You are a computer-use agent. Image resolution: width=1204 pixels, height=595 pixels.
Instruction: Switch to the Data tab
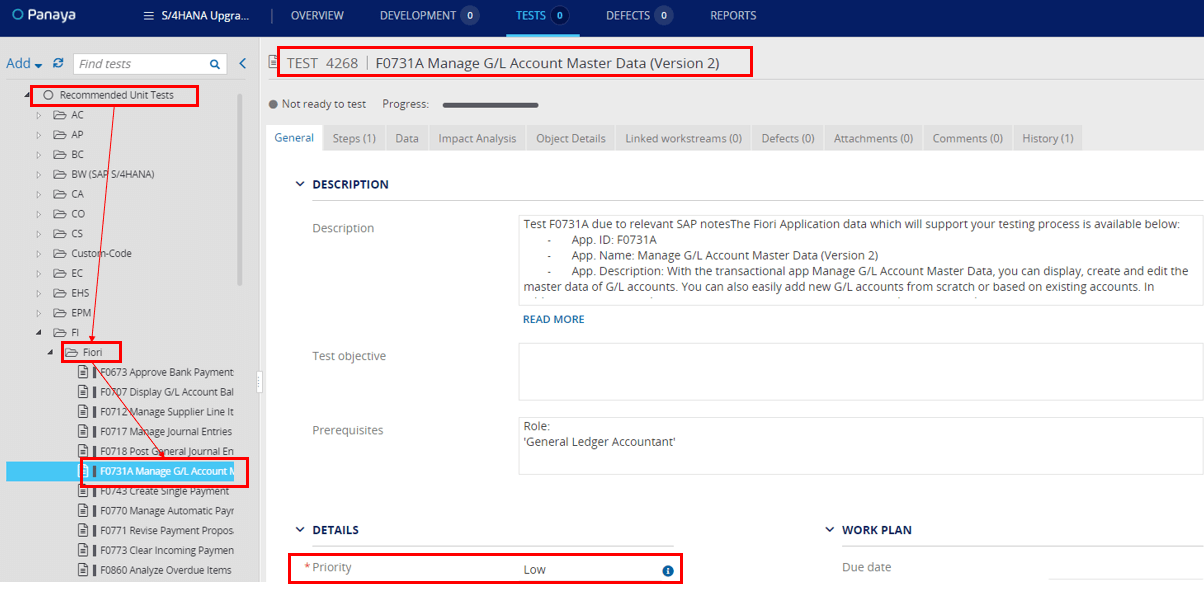tap(407, 138)
